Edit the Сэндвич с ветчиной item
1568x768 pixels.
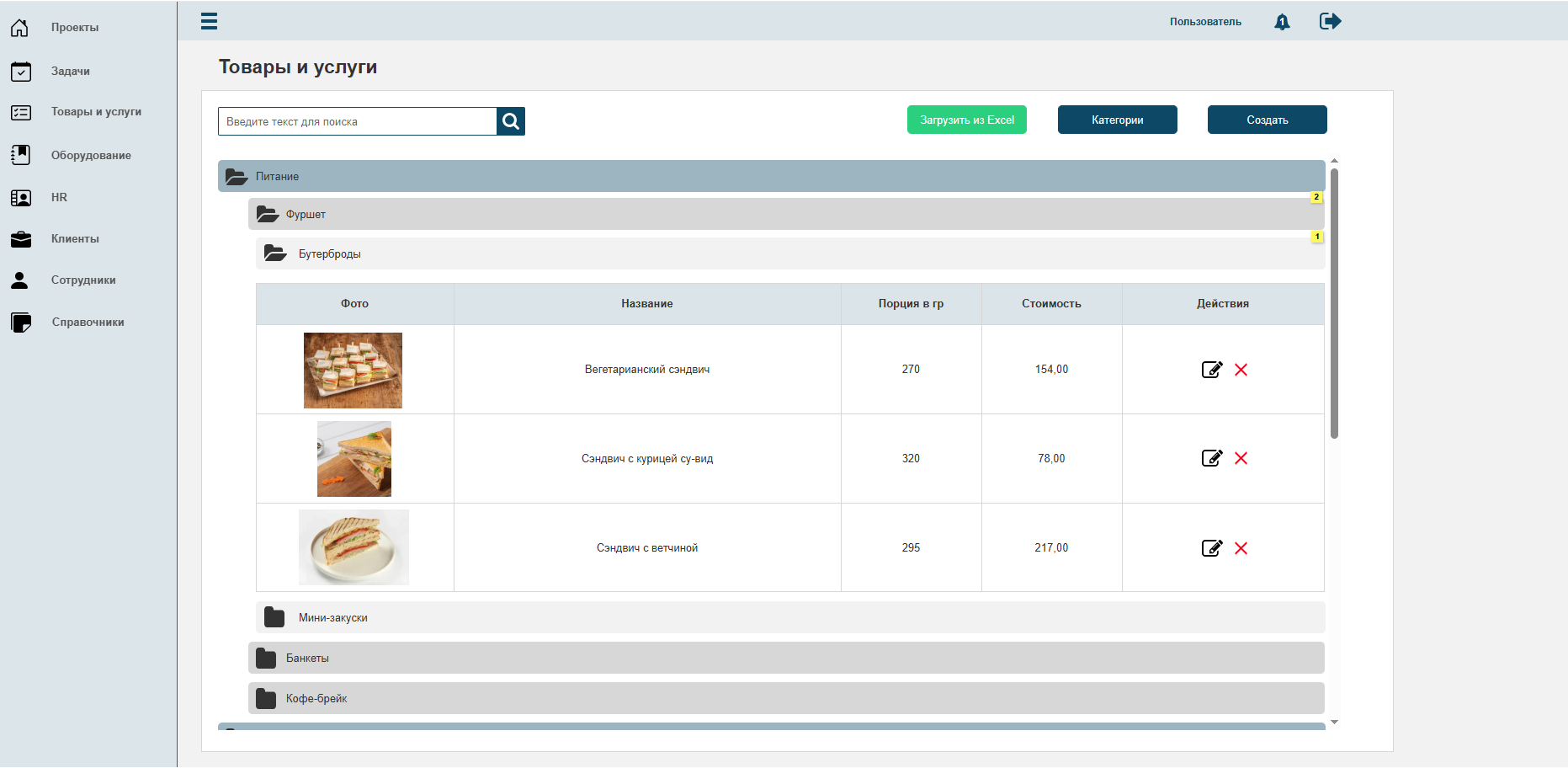click(x=1211, y=548)
